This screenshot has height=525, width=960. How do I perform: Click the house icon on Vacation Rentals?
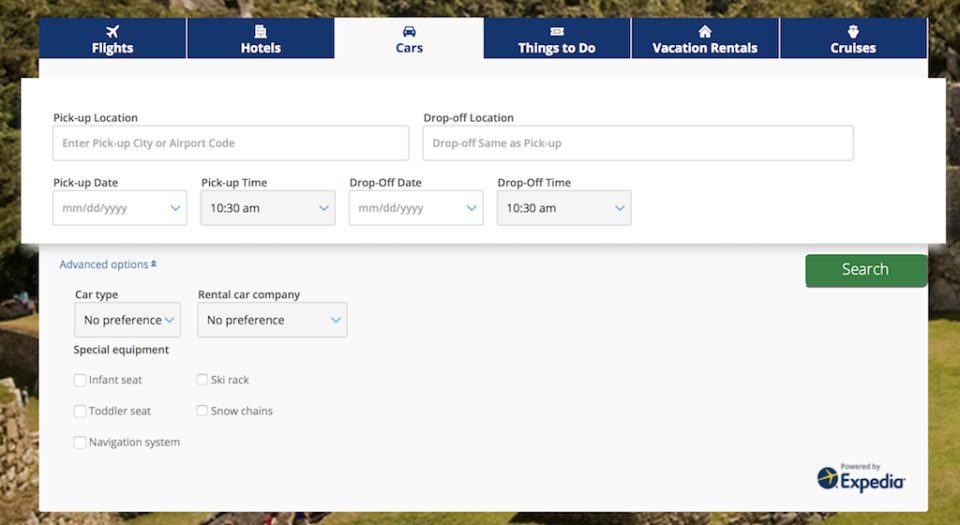pos(705,31)
